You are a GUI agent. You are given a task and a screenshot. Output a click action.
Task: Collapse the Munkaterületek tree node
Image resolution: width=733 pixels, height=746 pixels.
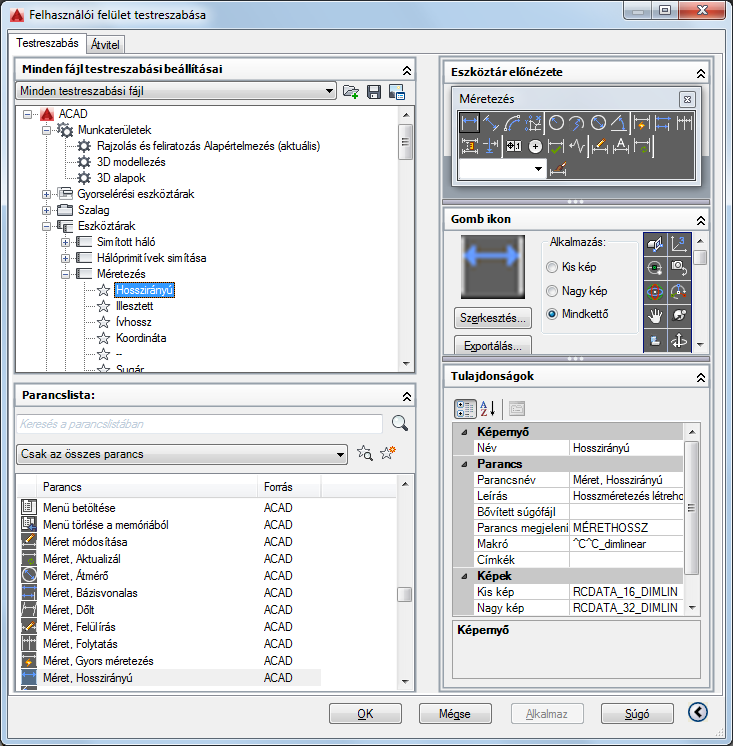(46, 130)
